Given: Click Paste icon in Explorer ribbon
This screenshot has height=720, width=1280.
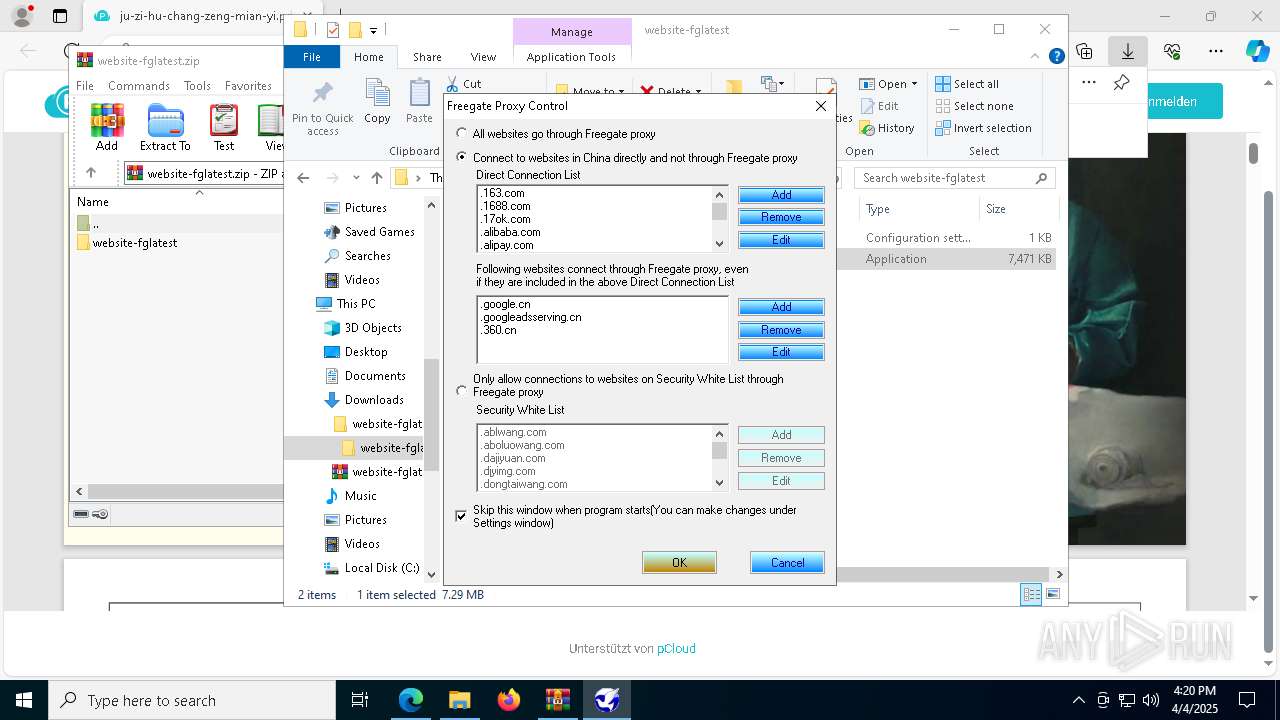Looking at the screenshot, I should pyautogui.click(x=419, y=102).
